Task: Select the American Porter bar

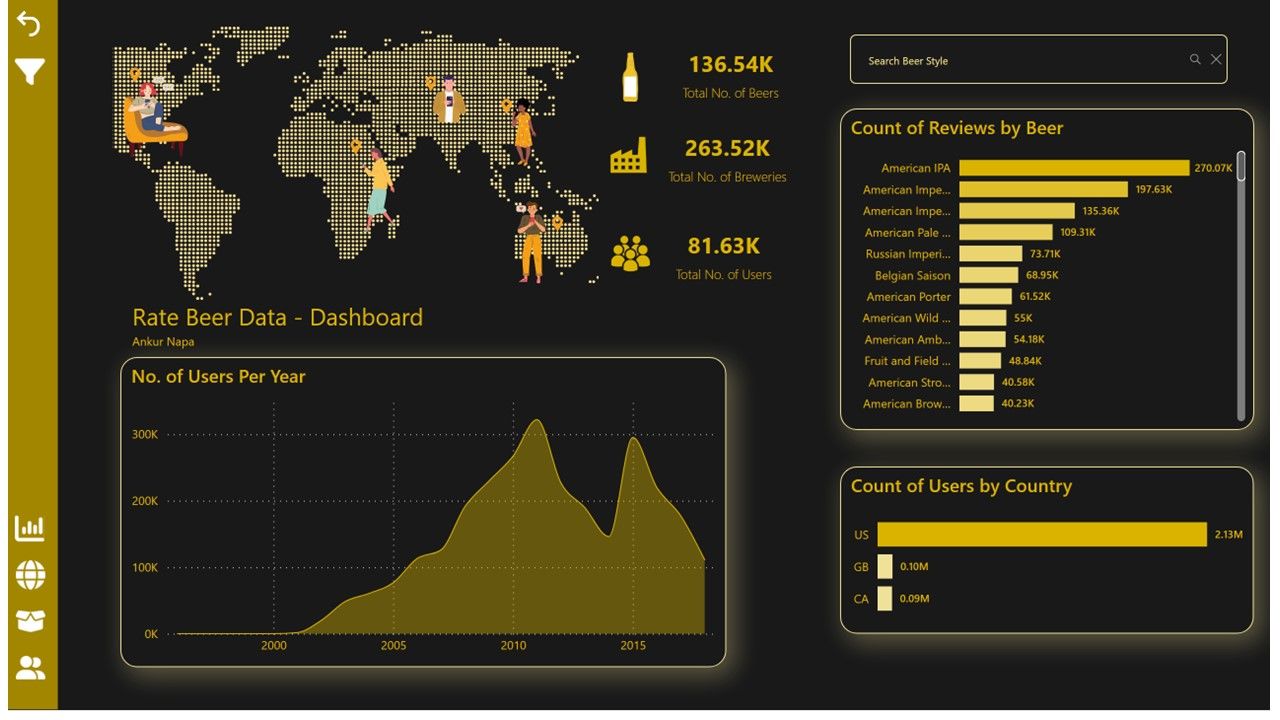Action: pos(985,297)
